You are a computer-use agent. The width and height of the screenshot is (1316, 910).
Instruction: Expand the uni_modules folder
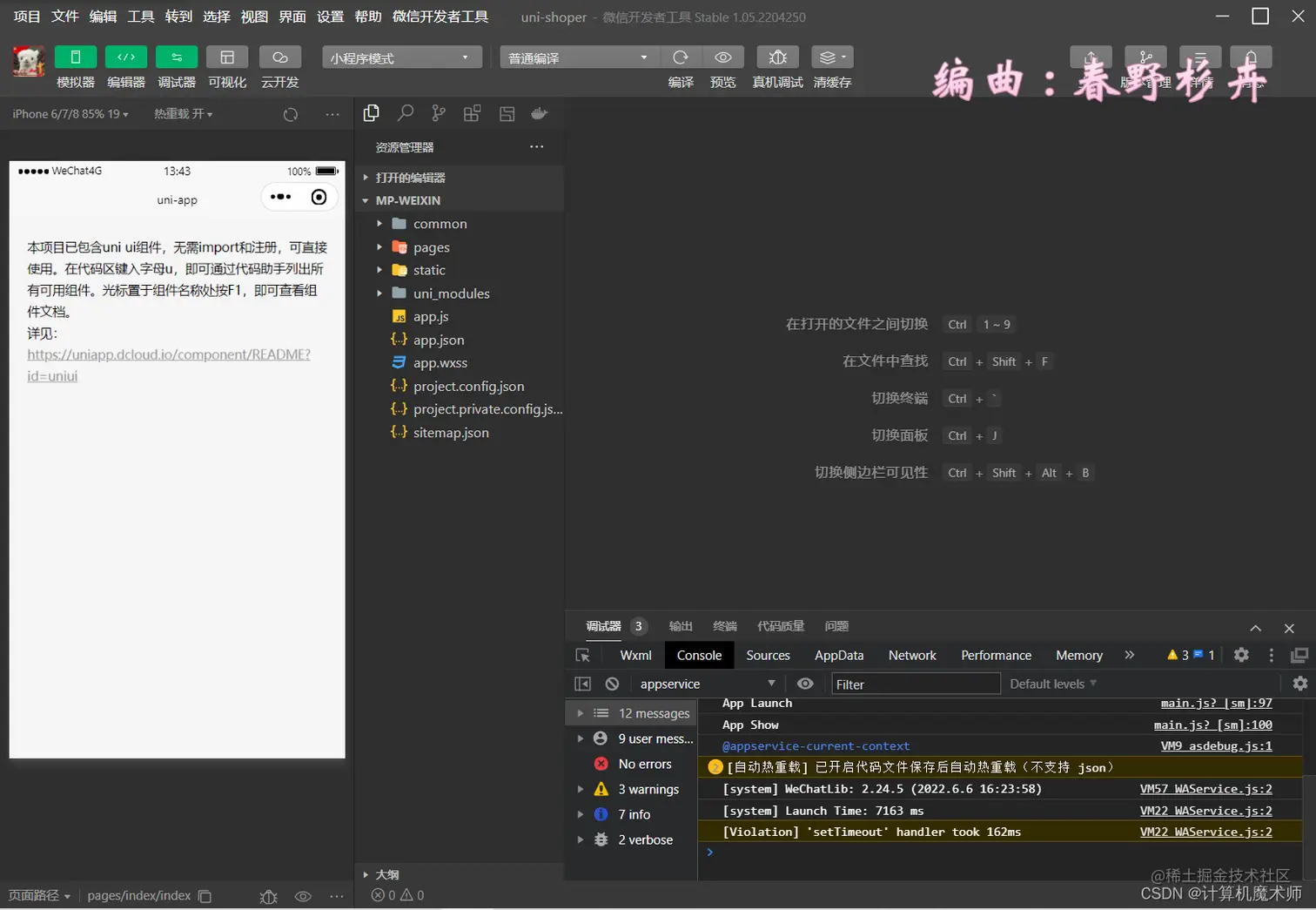point(461,293)
